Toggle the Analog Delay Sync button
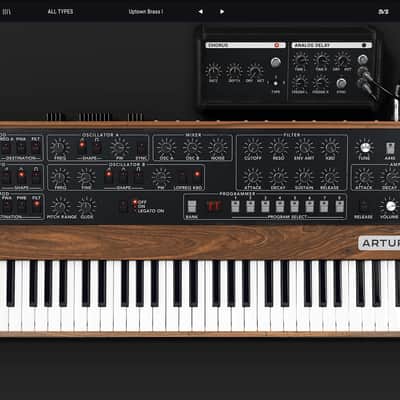Screen dimensions: 400x400 pos(341,83)
